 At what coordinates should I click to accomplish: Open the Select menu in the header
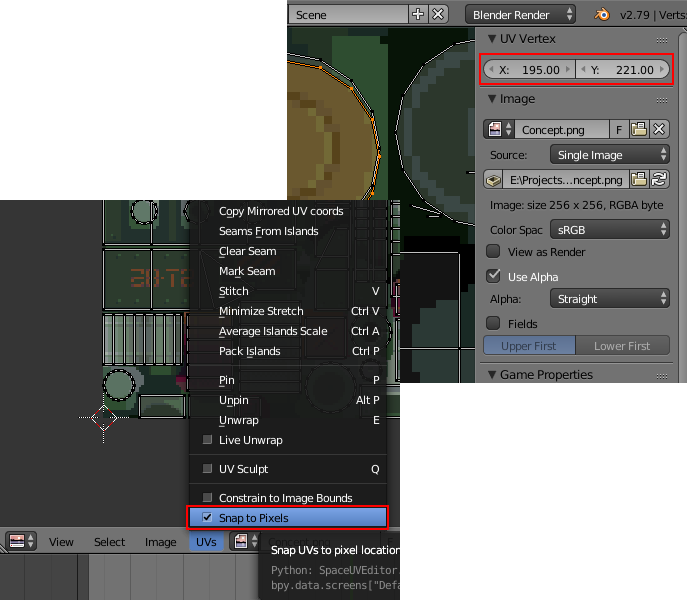[x=110, y=542]
